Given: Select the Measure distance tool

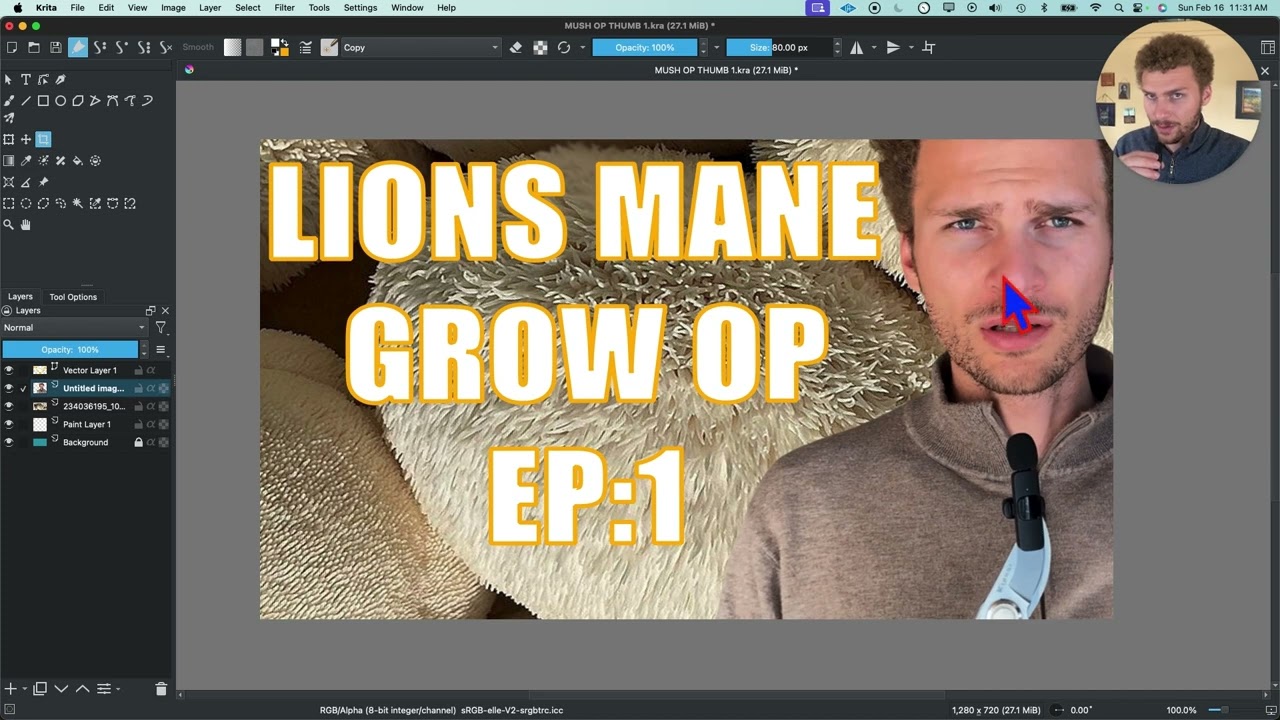Looking at the screenshot, I should click(26, 182).
